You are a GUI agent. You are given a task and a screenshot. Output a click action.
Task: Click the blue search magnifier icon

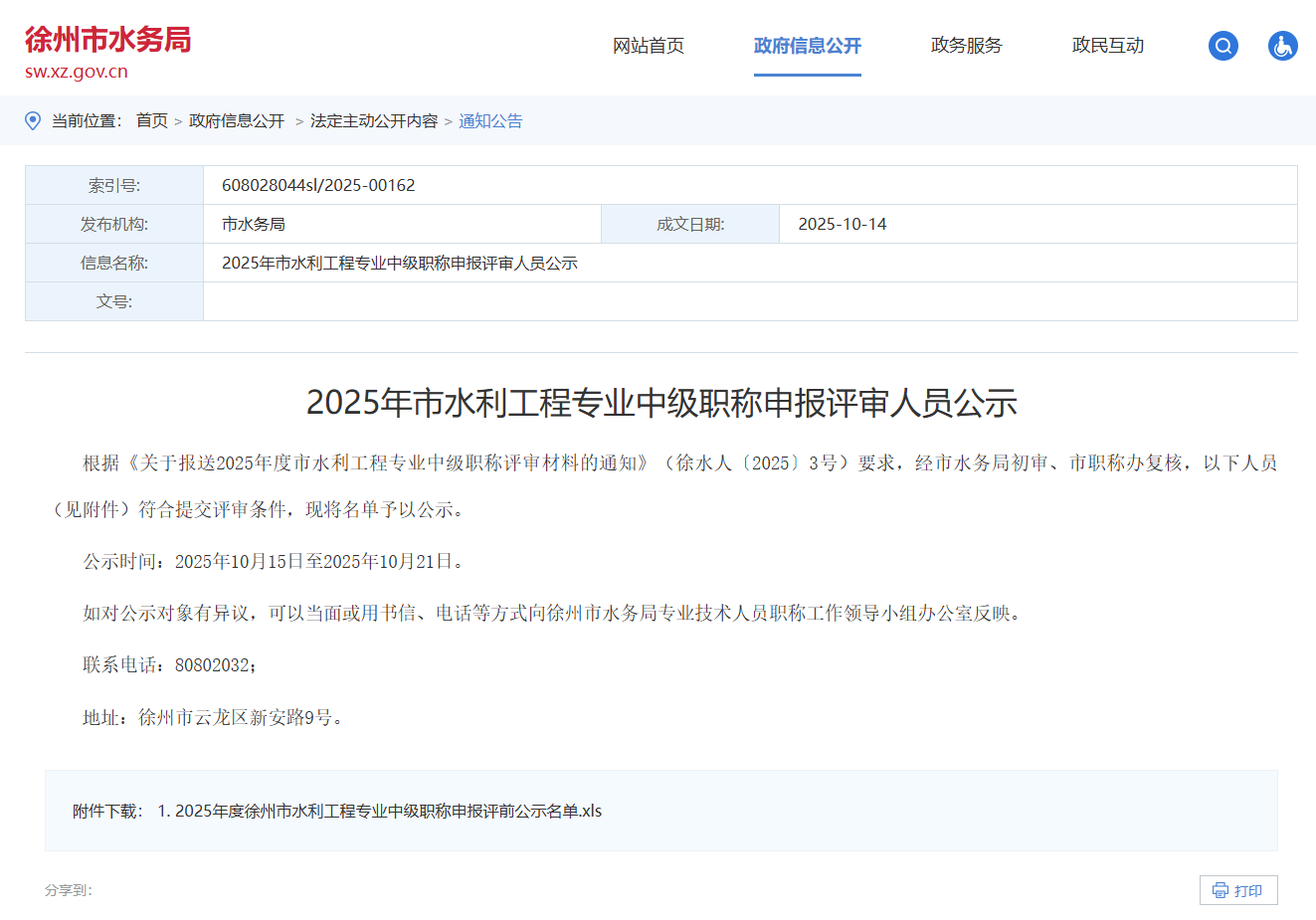click(1222, 46)
